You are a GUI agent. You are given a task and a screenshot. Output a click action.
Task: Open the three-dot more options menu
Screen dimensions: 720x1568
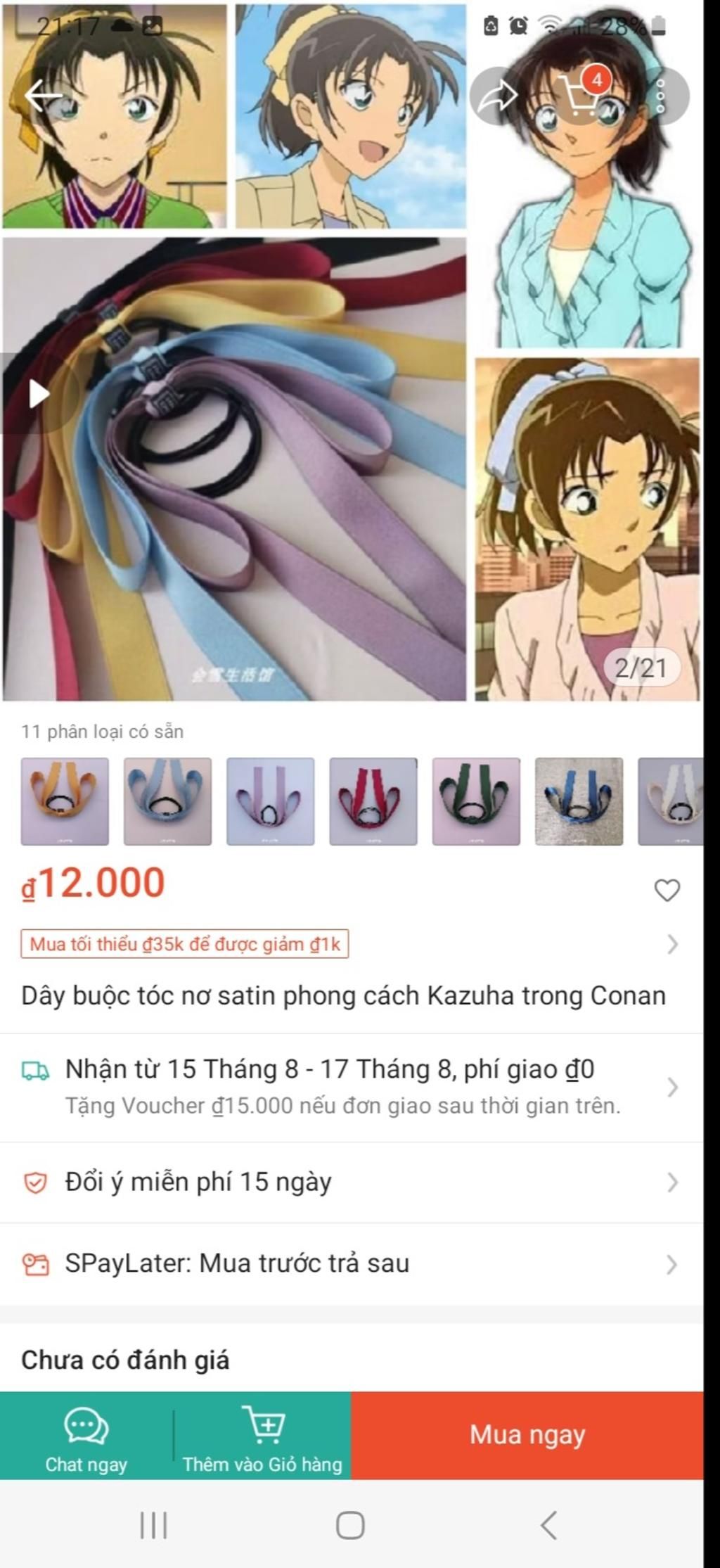[660, 96]
